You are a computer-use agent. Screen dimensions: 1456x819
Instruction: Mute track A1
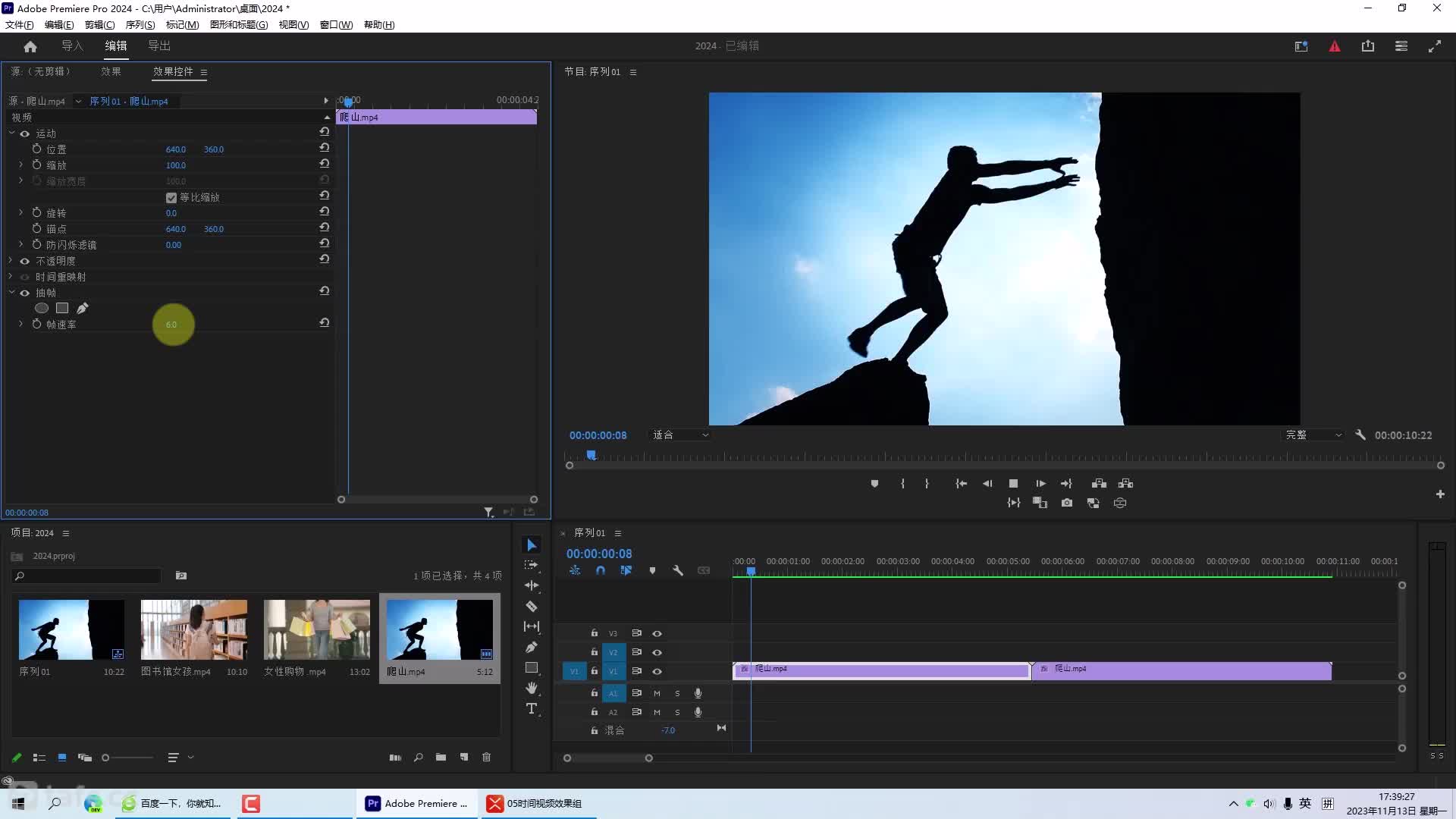tap(657, 693)
